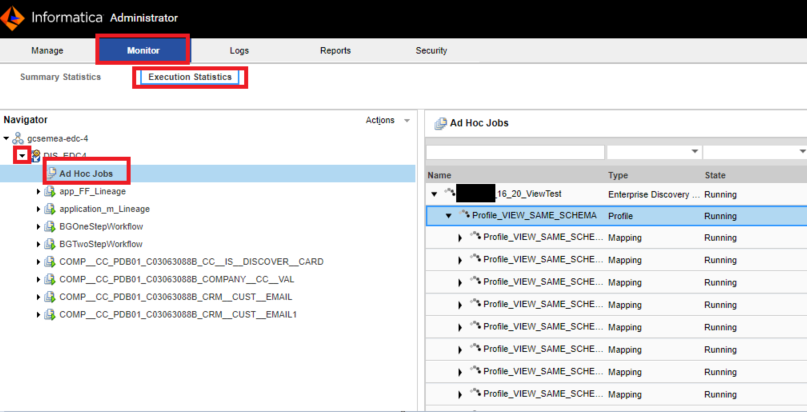Click the 'Enterprise Discovery ...' type cell
The width and height of the screenshot is (807, 412).
point(654,195)
